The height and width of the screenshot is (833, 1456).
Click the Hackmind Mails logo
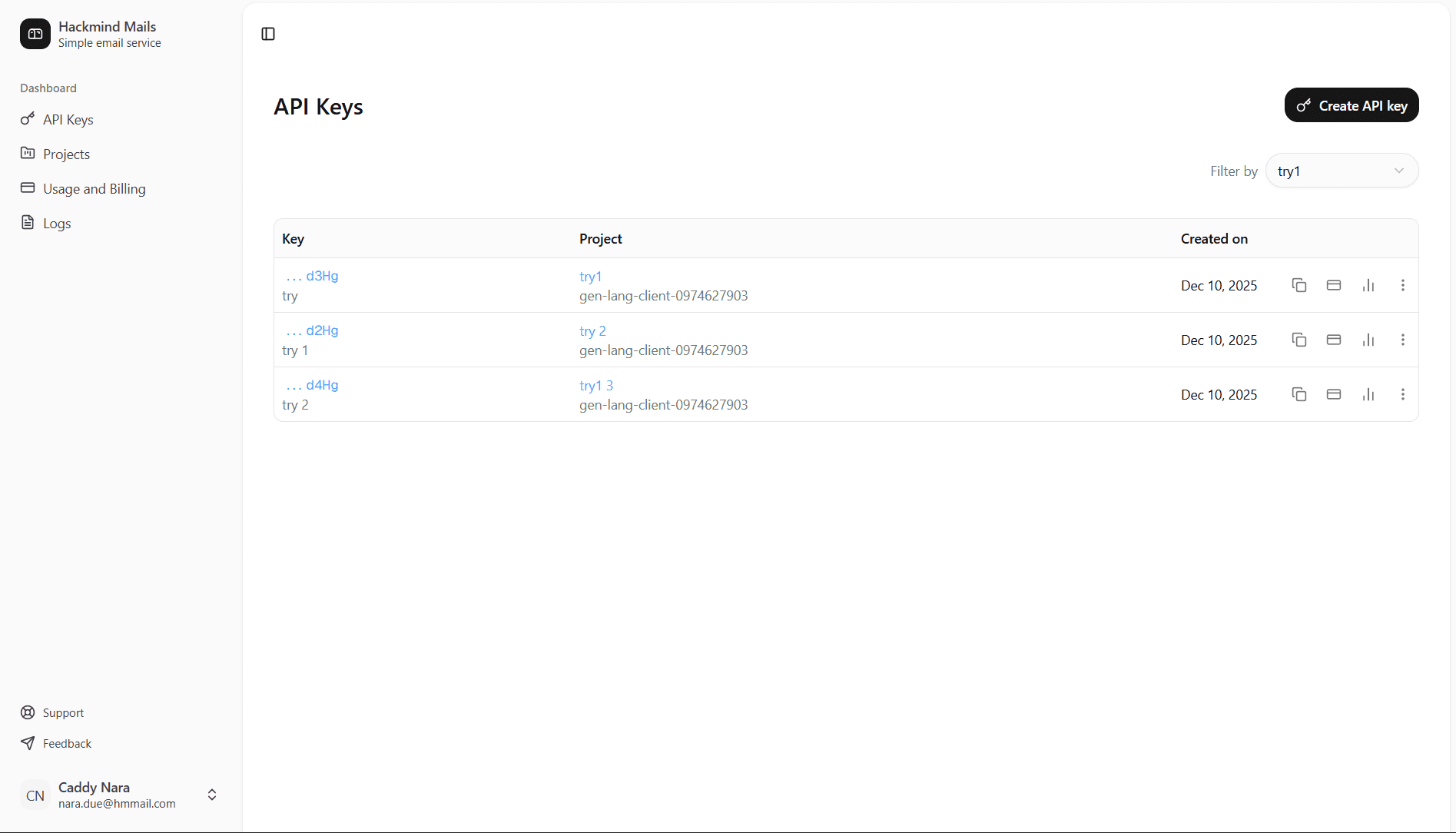tap(35, 34)
